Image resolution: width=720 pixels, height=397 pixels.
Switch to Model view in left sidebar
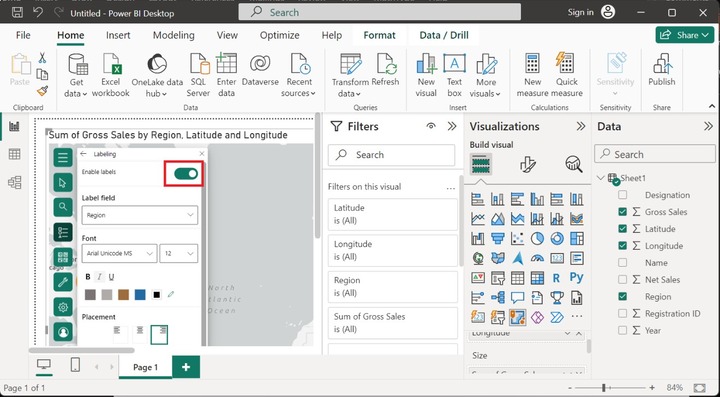point(14,182)
